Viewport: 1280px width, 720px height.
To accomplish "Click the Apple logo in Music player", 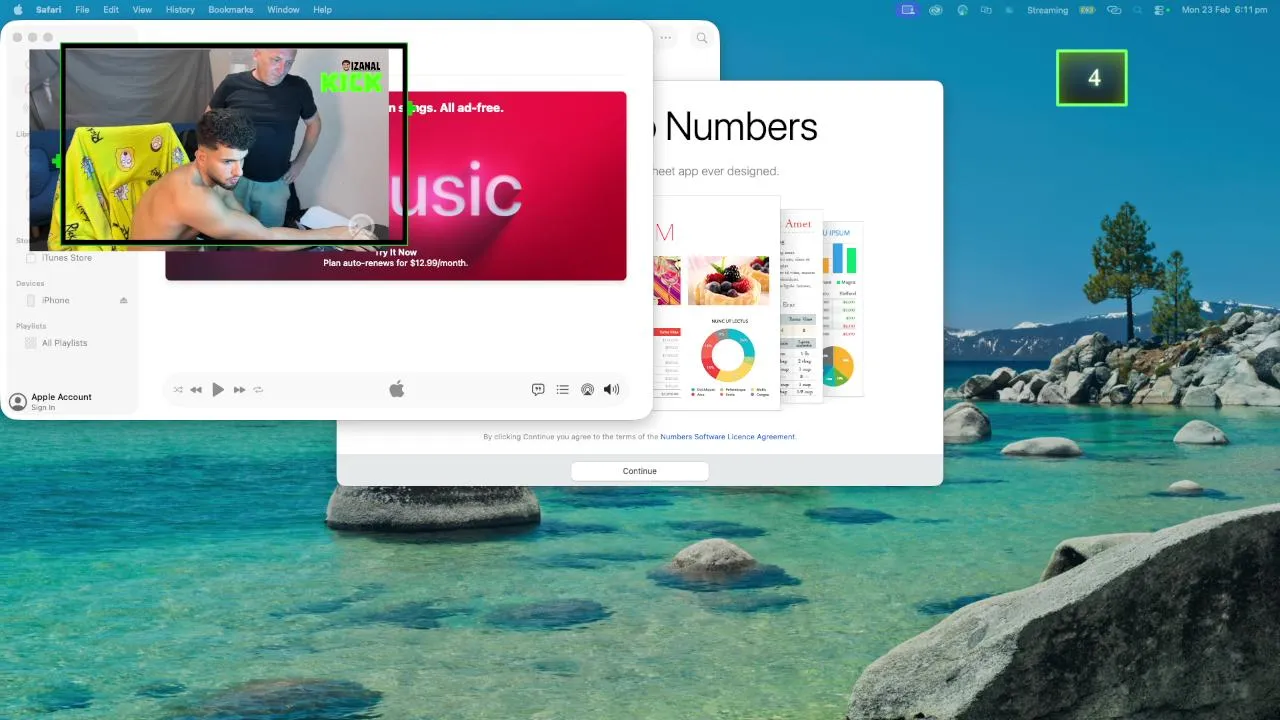I will click(x=397, y=389).
